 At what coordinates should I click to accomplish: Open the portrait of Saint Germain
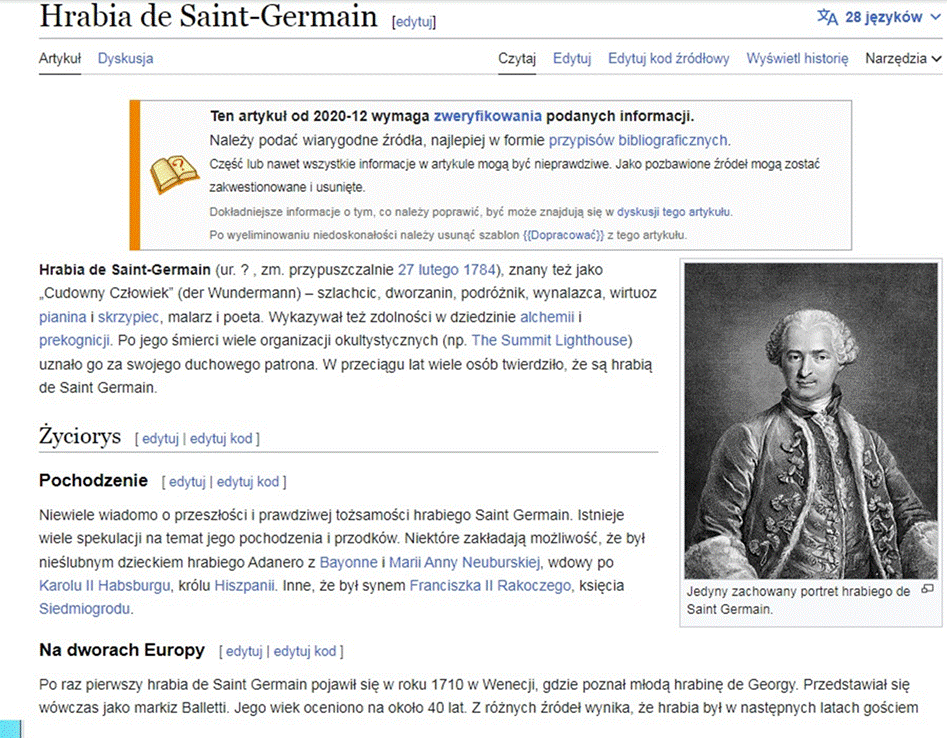coord(811,420)
